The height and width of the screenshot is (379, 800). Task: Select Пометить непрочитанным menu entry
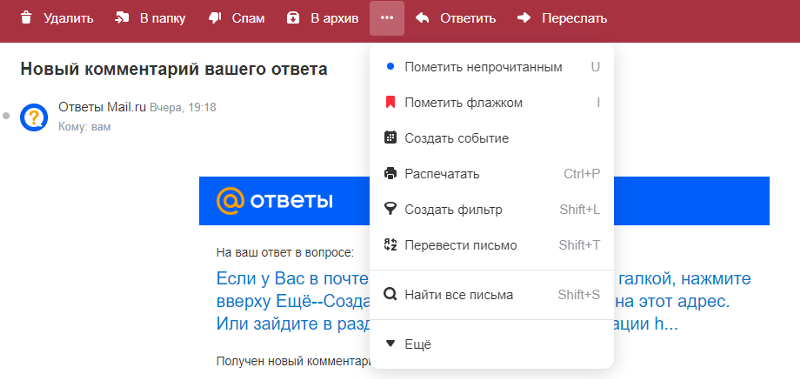(491, 67)
